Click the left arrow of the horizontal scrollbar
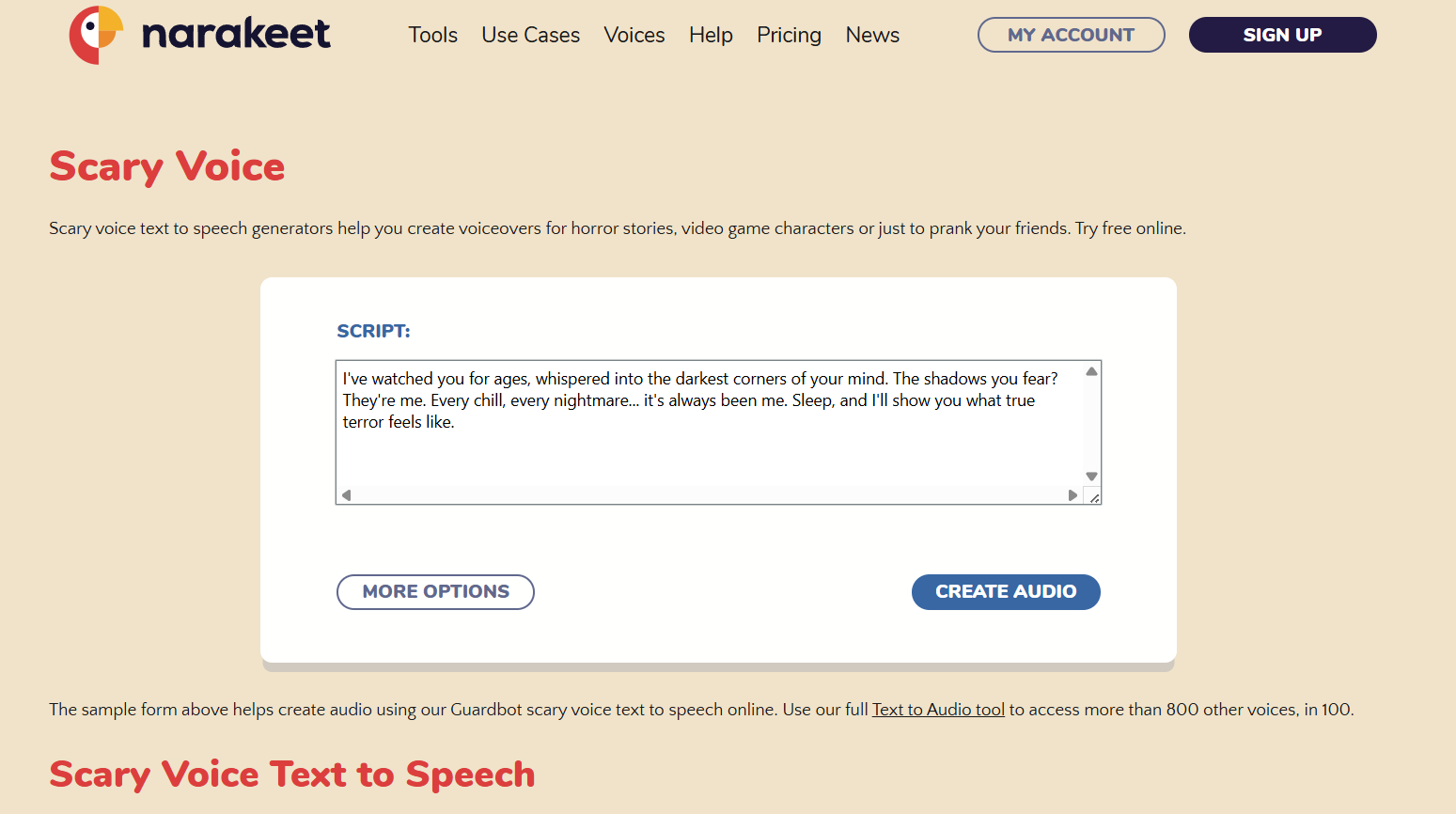This screenshot has width=1456, height=814. point(345,494)
